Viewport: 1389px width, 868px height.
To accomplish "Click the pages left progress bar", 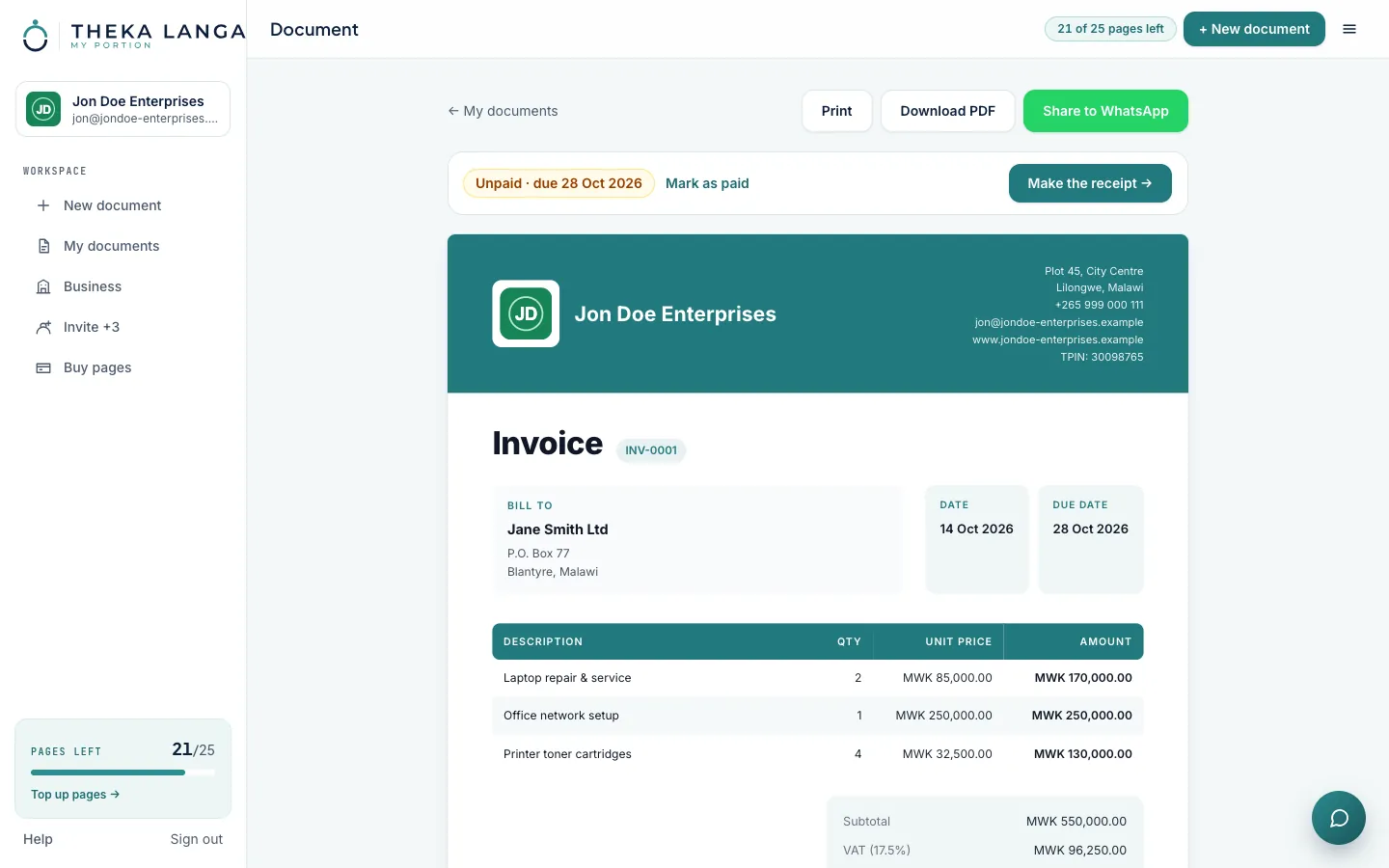I will pyautogui.click(x=123, y=773).
